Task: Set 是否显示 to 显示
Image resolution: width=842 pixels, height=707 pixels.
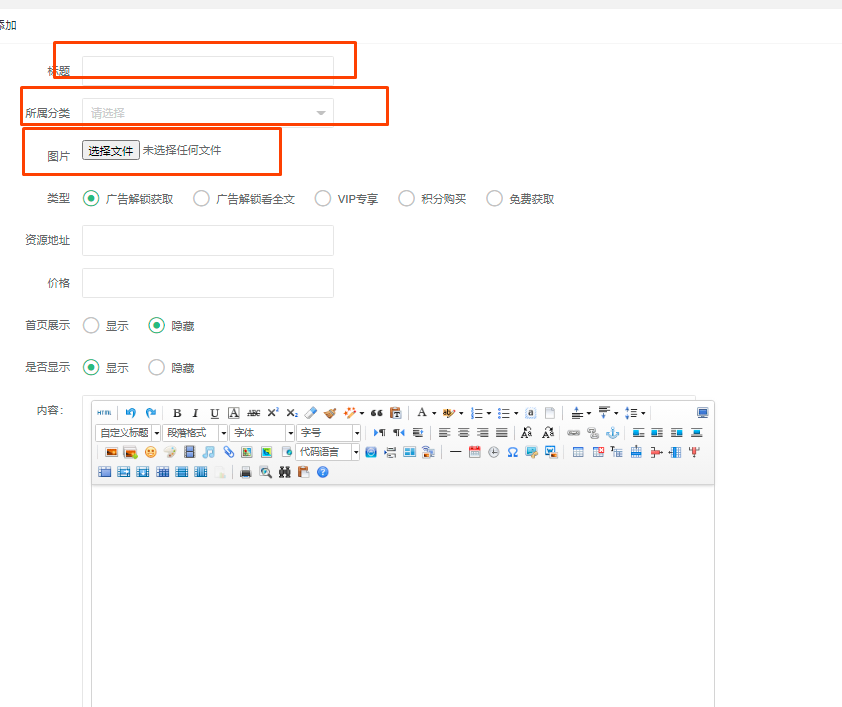Action: pyautogui.click(x=91, y=367)
